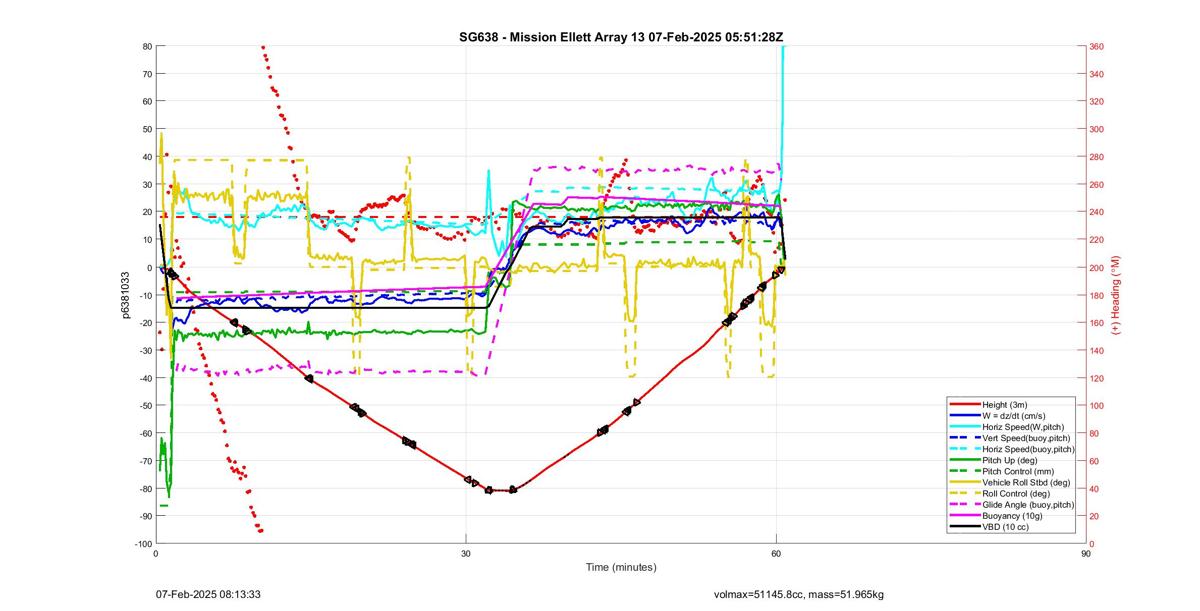Click the red heading axis tick label '340'
Image resolution: width=1200 pixels, height=611 pixels.
click(x=1097, y=74)
